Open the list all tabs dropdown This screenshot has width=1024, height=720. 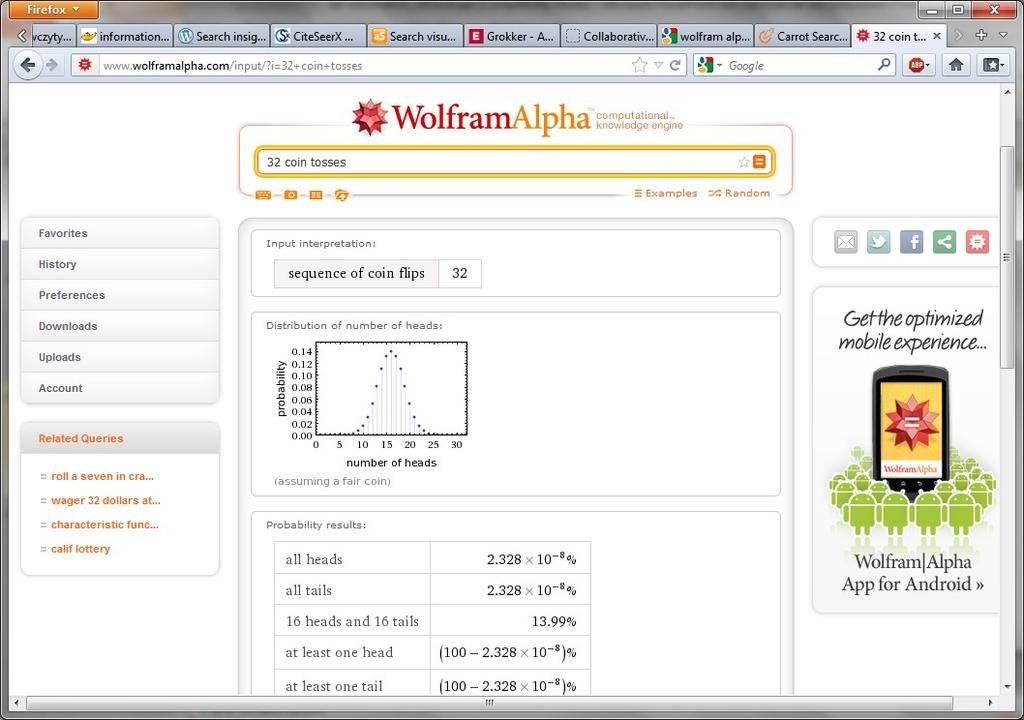[1004, 35]
